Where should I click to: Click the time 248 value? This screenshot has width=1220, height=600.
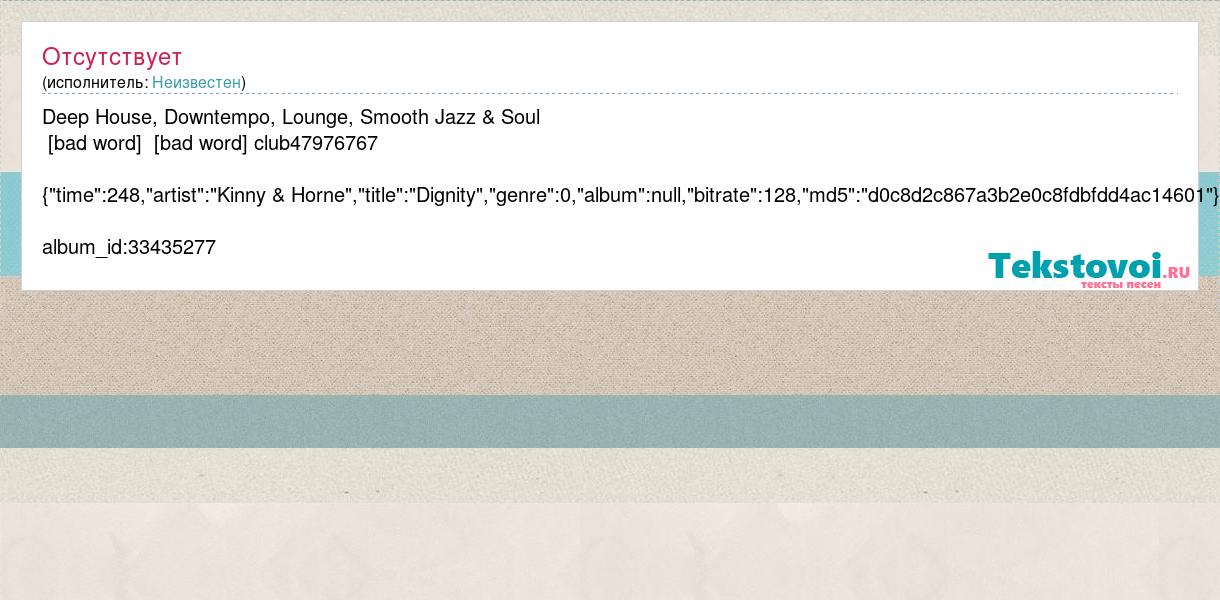(x=123, y=195)
